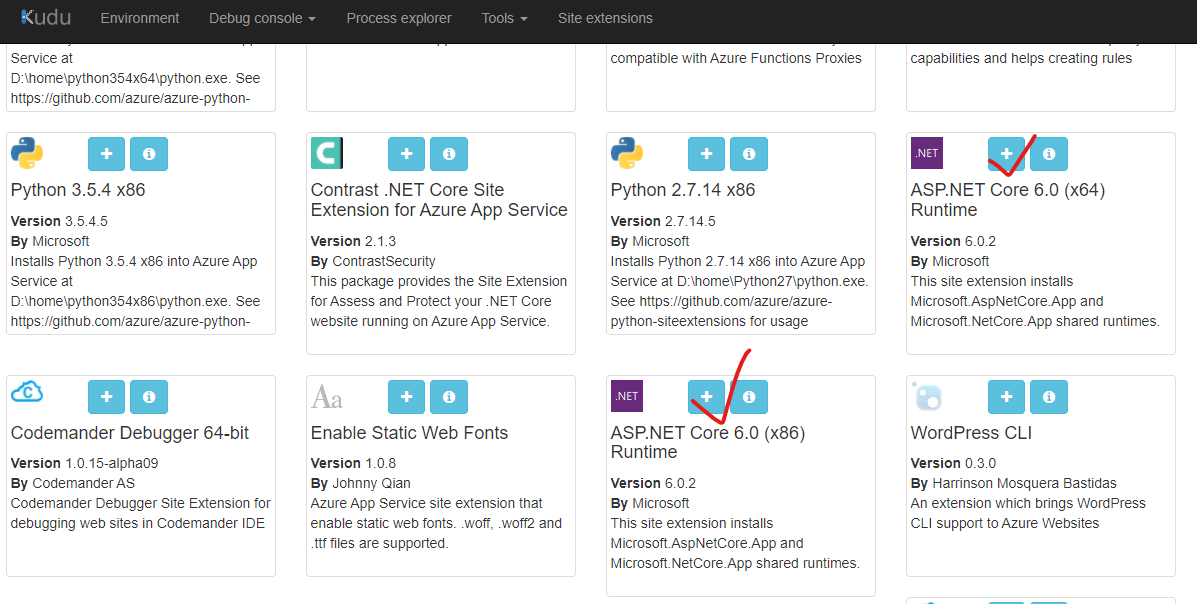The height and width of the screenshot is (604, 1197).
Task: Click the Python logo of Python 2.7.14 x86
Action: (x=627, y=153)
